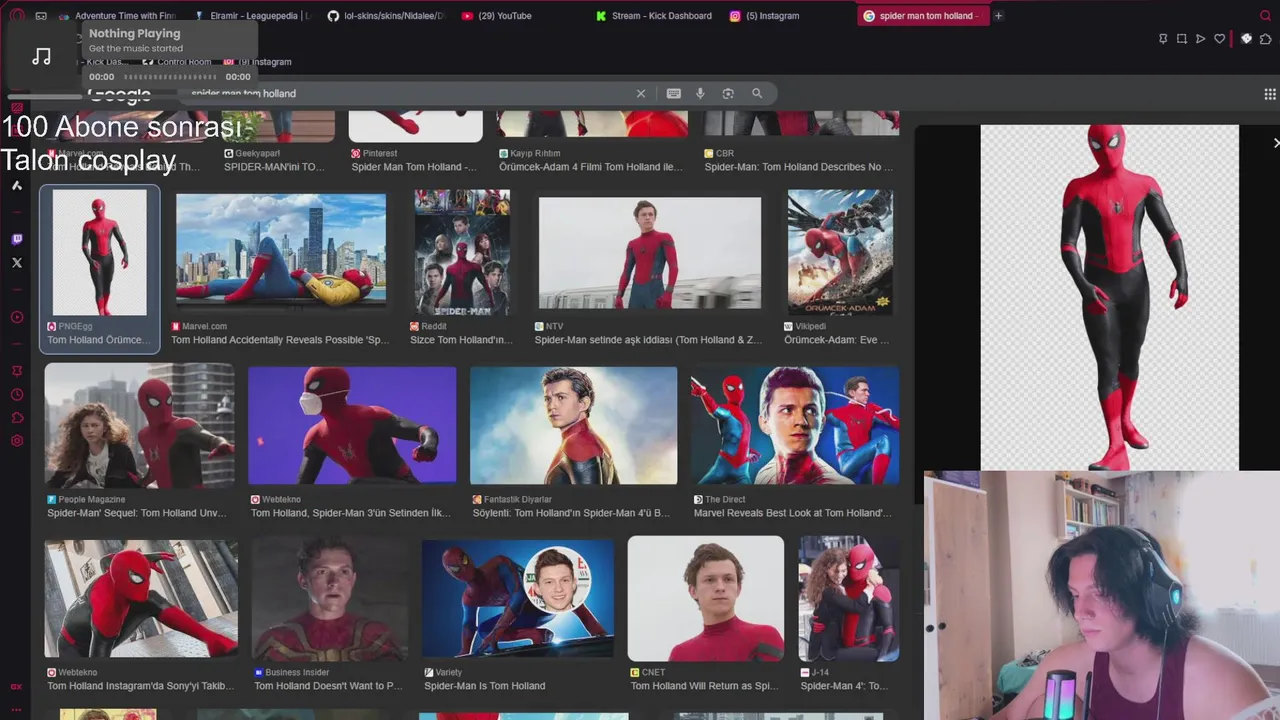Switch to the lol-skins GitHub tab

tap(387, 16)
